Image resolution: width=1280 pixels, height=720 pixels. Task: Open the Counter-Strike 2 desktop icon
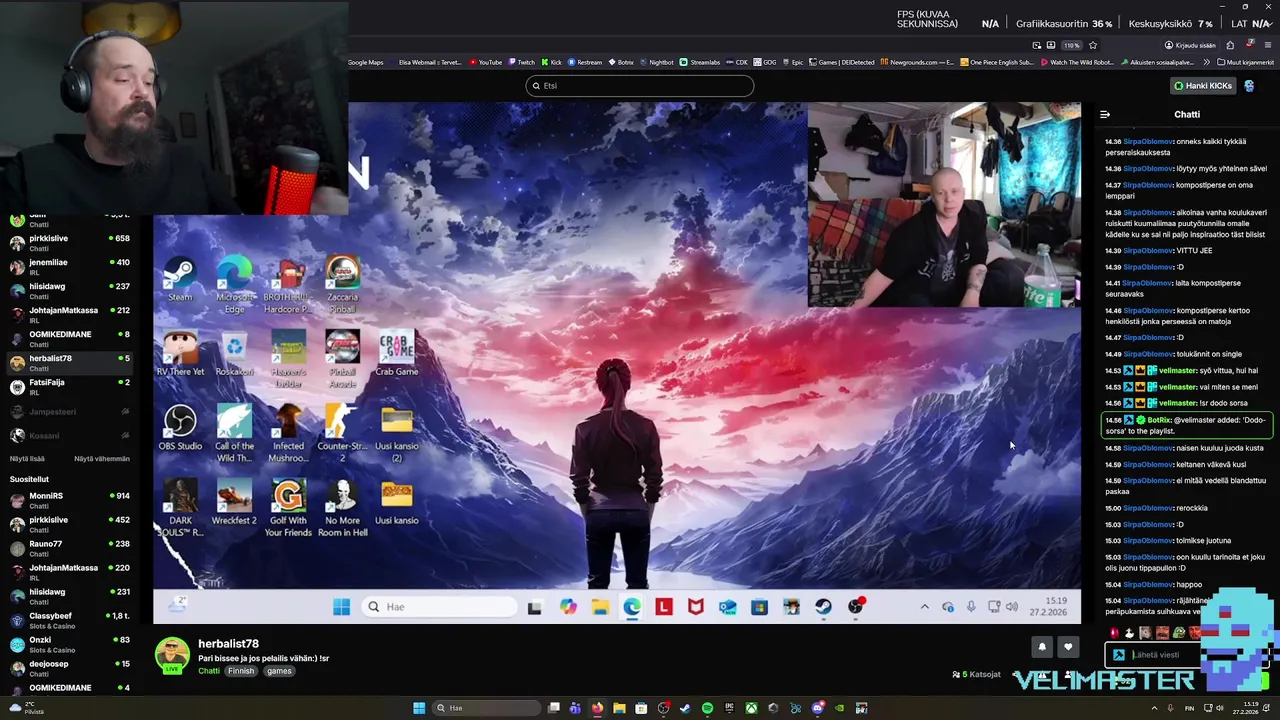(342, 433)
